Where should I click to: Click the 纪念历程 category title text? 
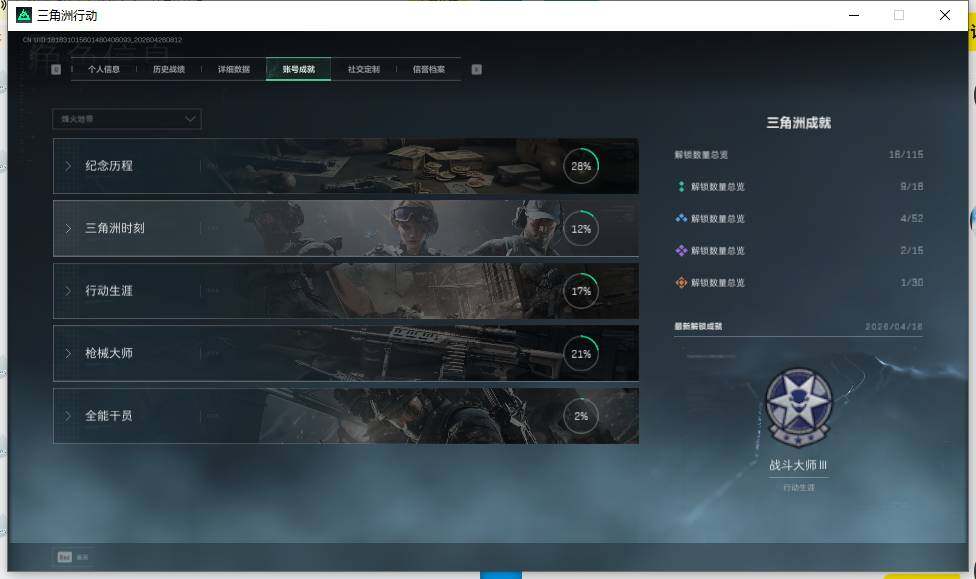pyautogui.click(x=109, y=166)
